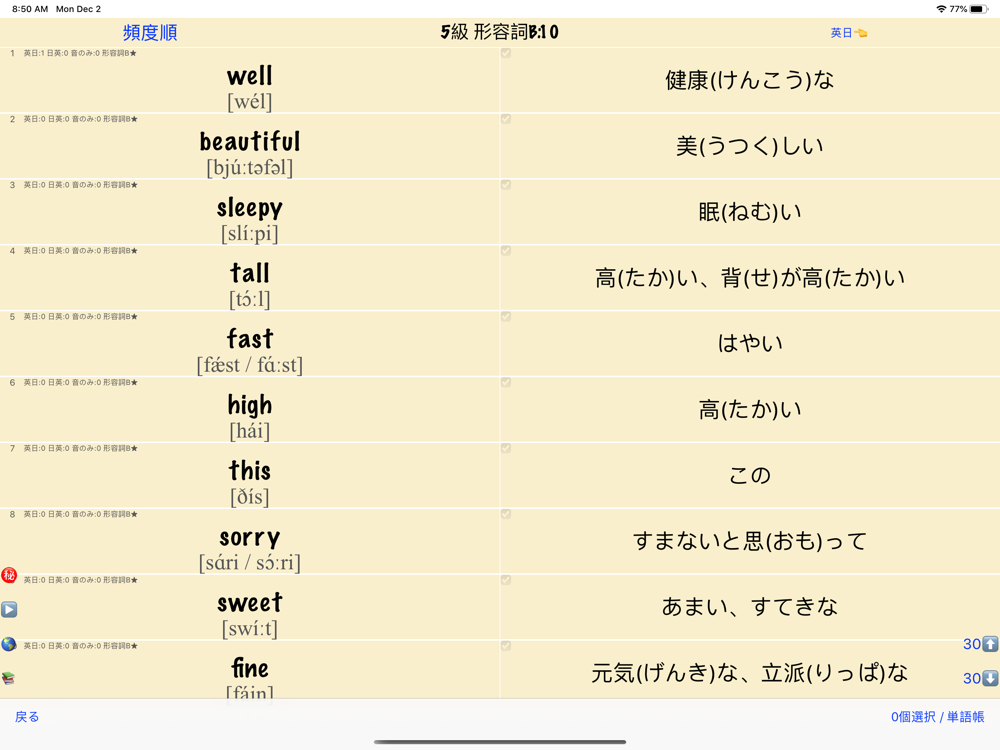The width and height of the screenshot is (1000, 750).
Task: Toggle checkbox for the word sleepy
Action: coord(506,185)
